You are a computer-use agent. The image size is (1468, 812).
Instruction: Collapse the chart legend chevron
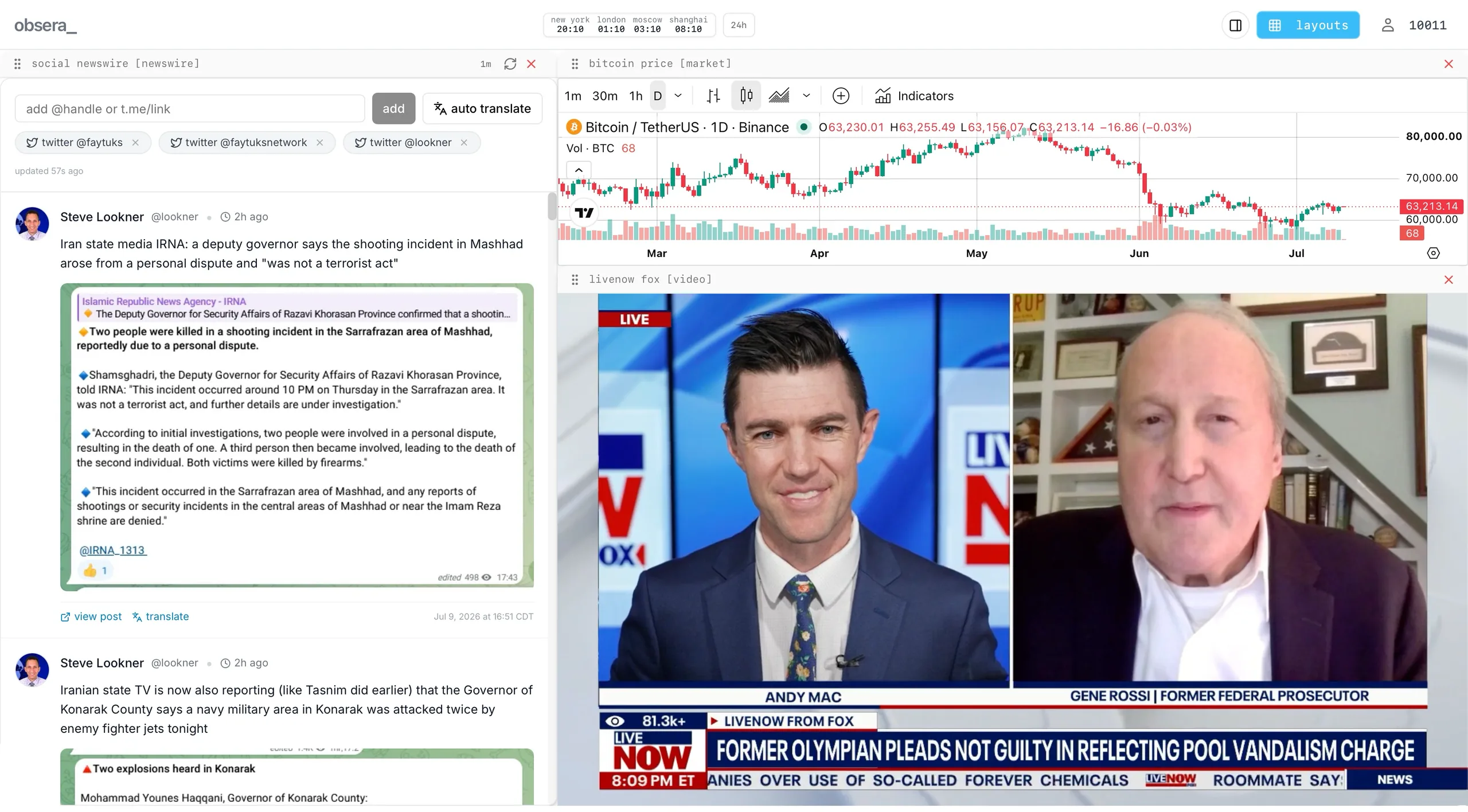pyautogui.click(x=579, y=170)
